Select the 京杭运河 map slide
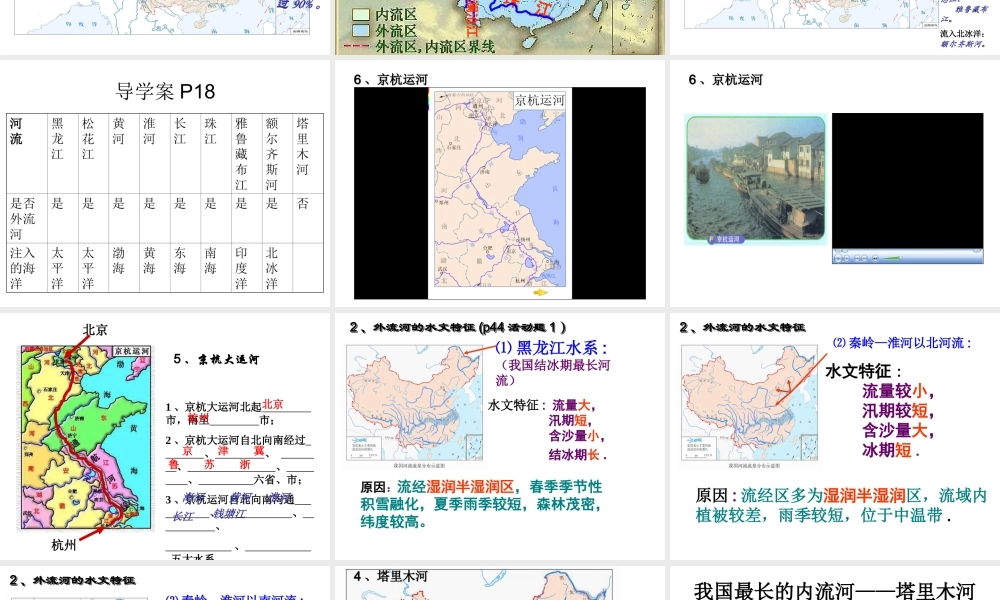This screenshot has height=600, width=1000. tap(500, 183)
